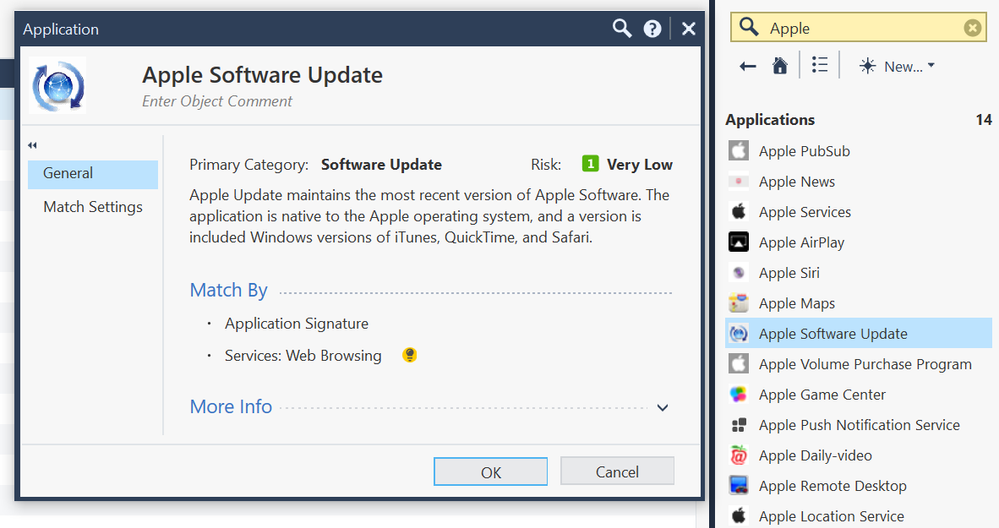This screenshot has height=528, width=999.
Task: Click the Software Update primary category value
Action: pos(381,164)
